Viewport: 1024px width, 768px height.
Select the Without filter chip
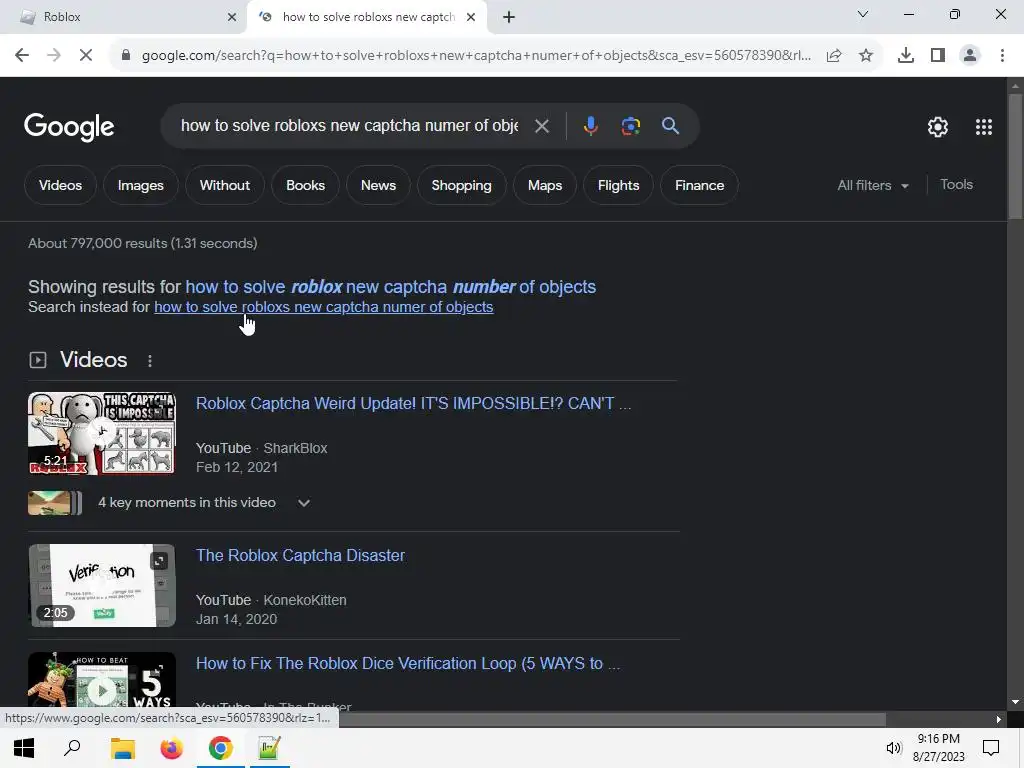(225, 185)
